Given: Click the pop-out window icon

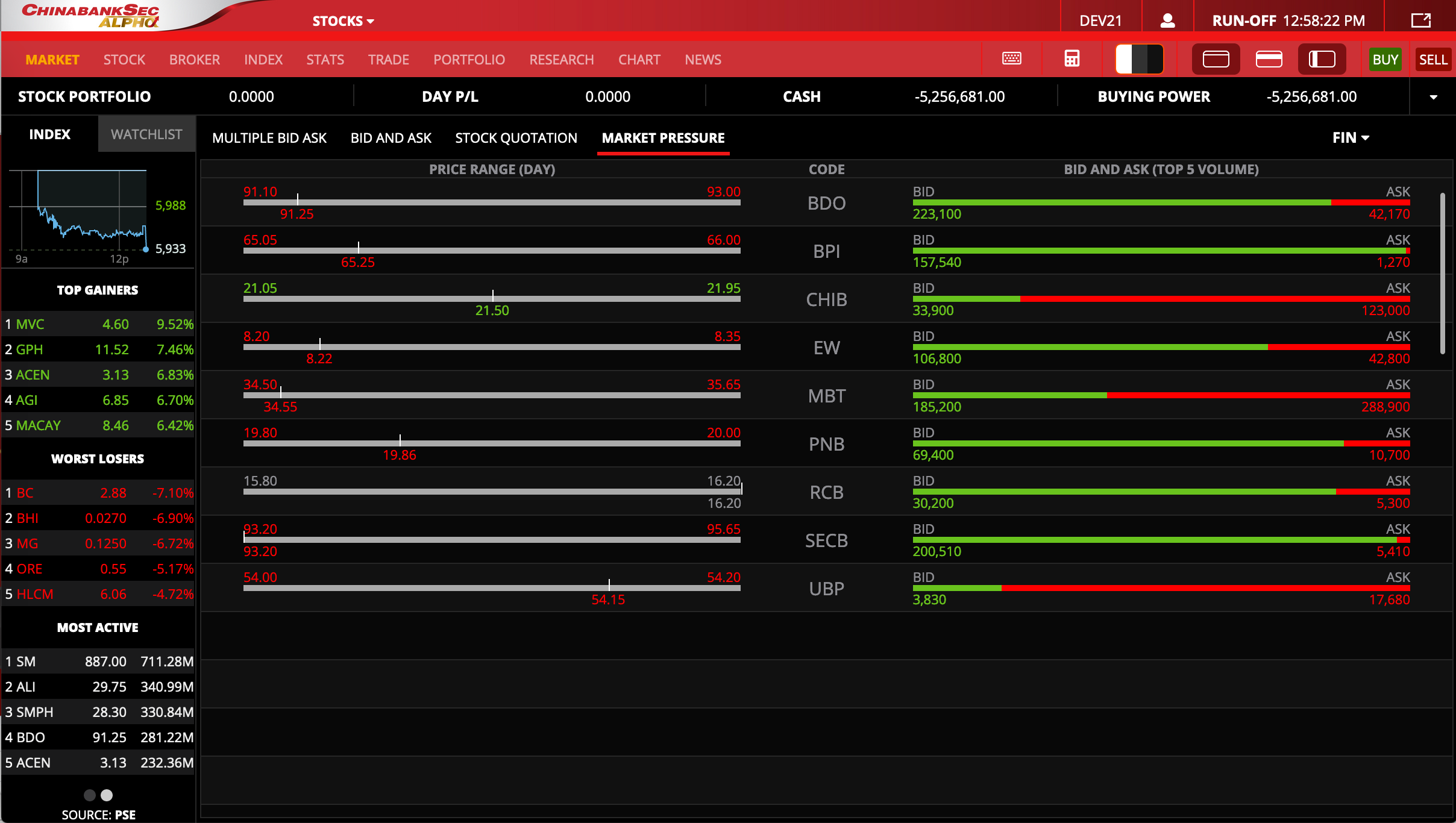Looking at the screenshot, I should 1421,20.
